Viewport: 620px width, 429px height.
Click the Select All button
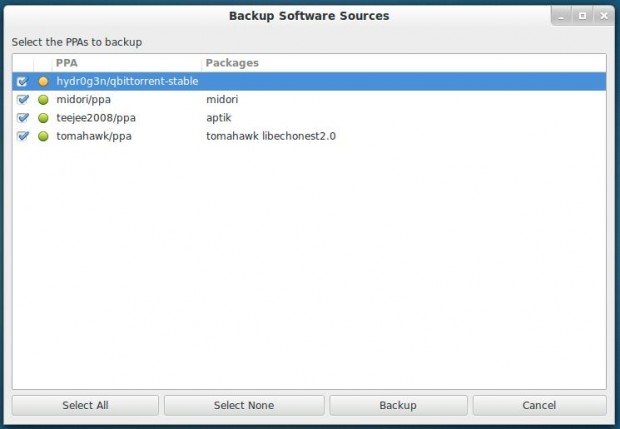(85, 405)
